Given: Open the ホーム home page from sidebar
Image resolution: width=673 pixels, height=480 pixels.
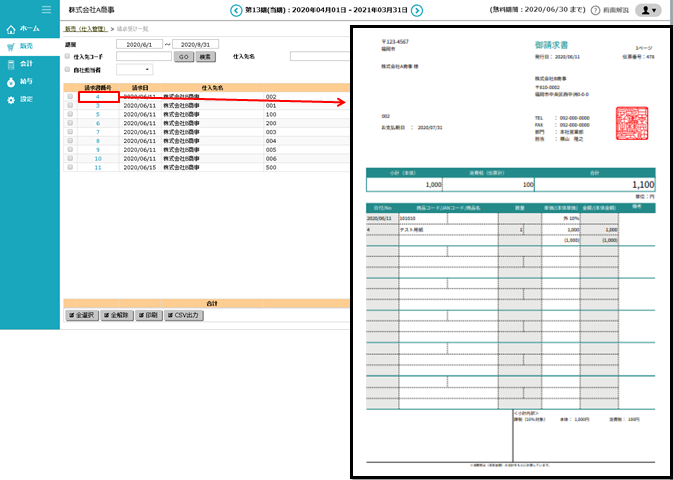Looking at the screenshot, I should point(26,30).
